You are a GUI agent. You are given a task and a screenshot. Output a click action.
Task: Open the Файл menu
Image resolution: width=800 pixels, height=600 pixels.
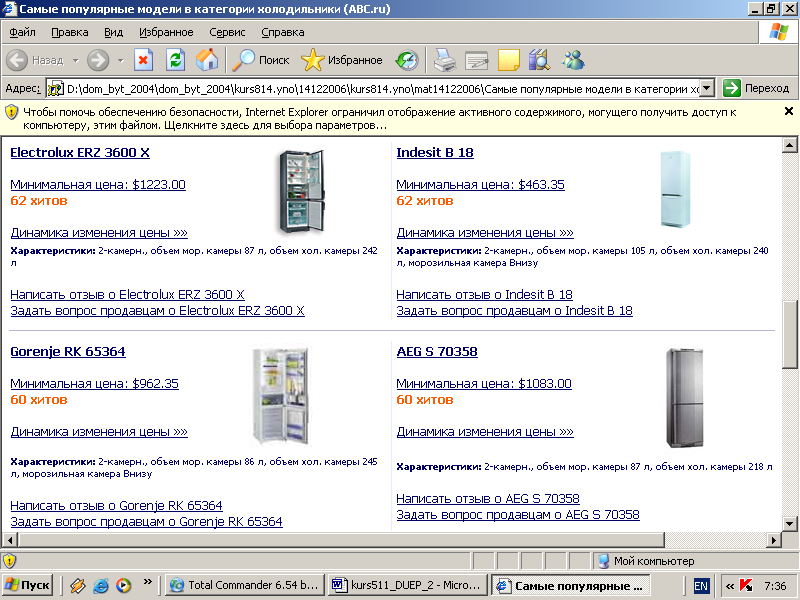(x=22, y=32)
